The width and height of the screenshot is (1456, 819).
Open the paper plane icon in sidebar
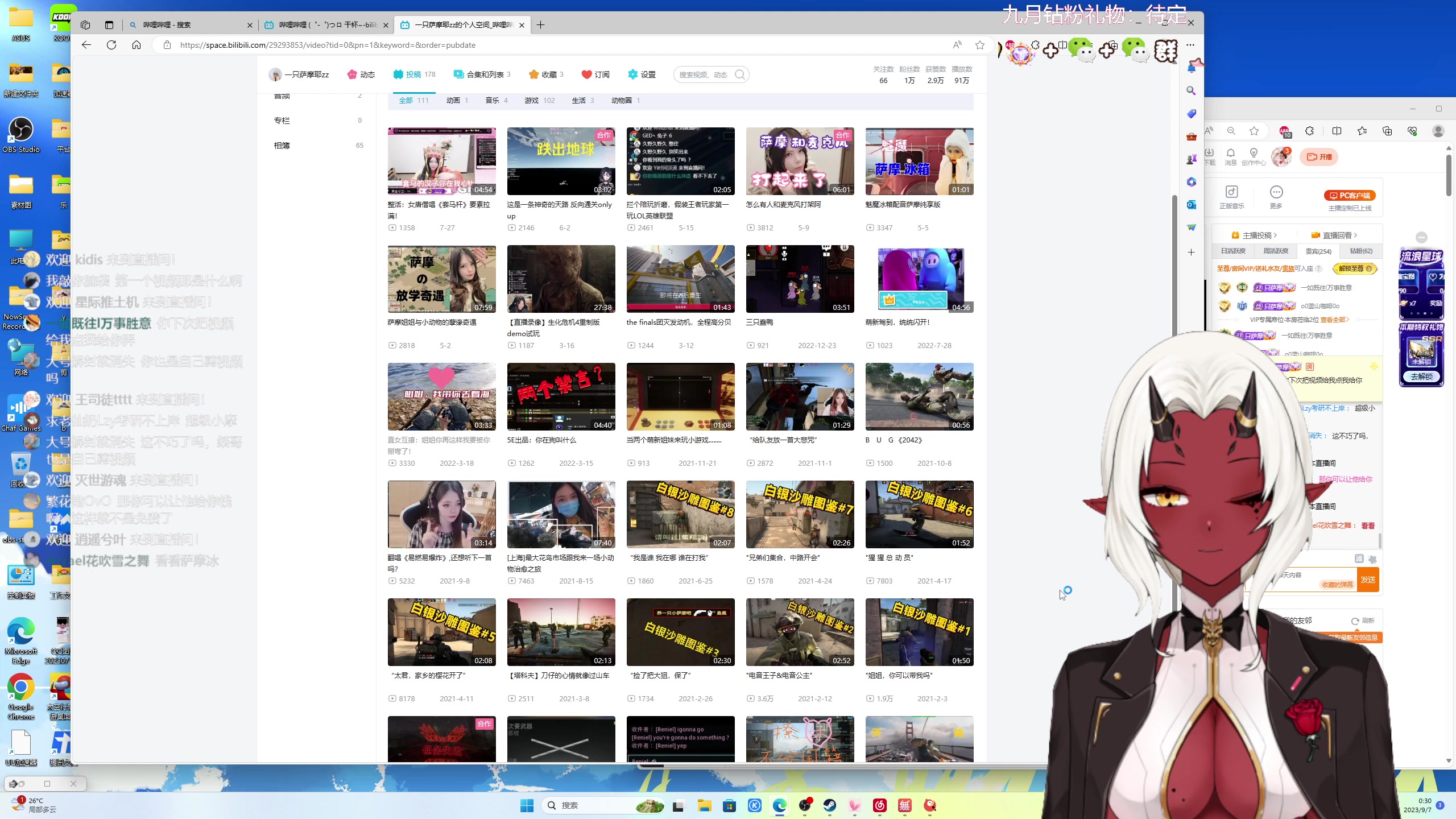pos(1191,227)
